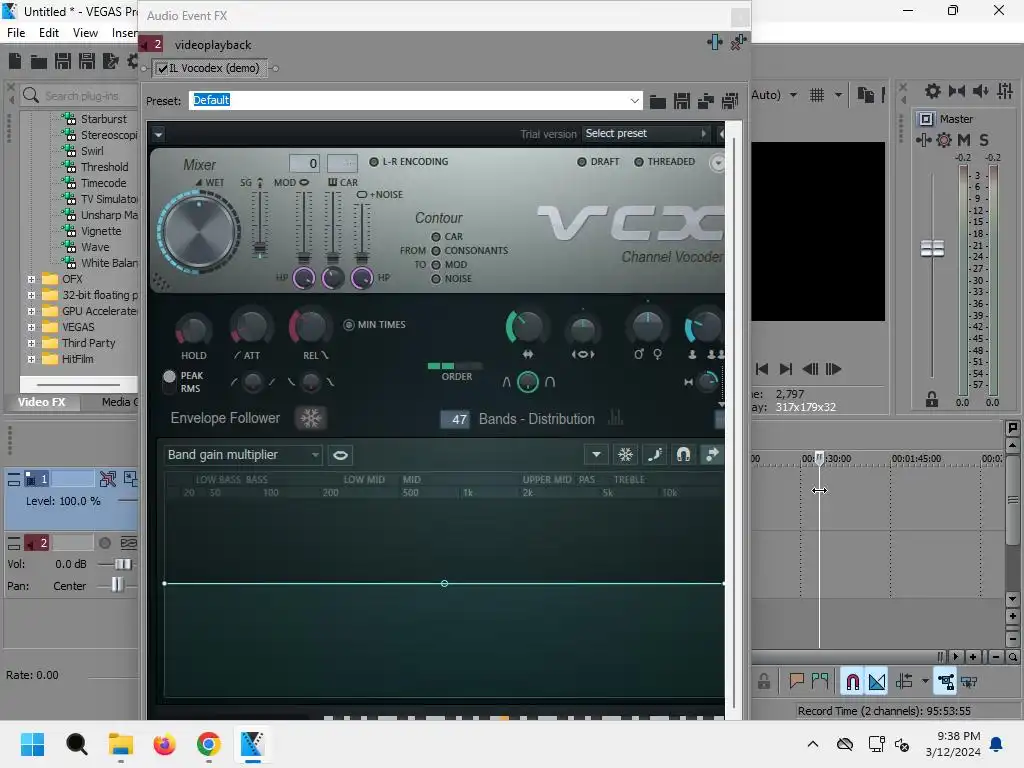
Task: Expand the OFX folder in plug-in tree
Action: 31,279
